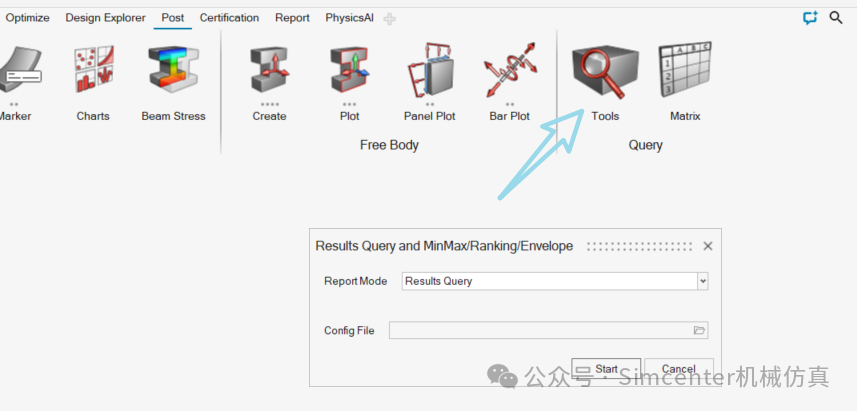This screenshot has height=411, width=857.
Task: Open the Design Explorer tab
Action: click(x=105, y=18)
